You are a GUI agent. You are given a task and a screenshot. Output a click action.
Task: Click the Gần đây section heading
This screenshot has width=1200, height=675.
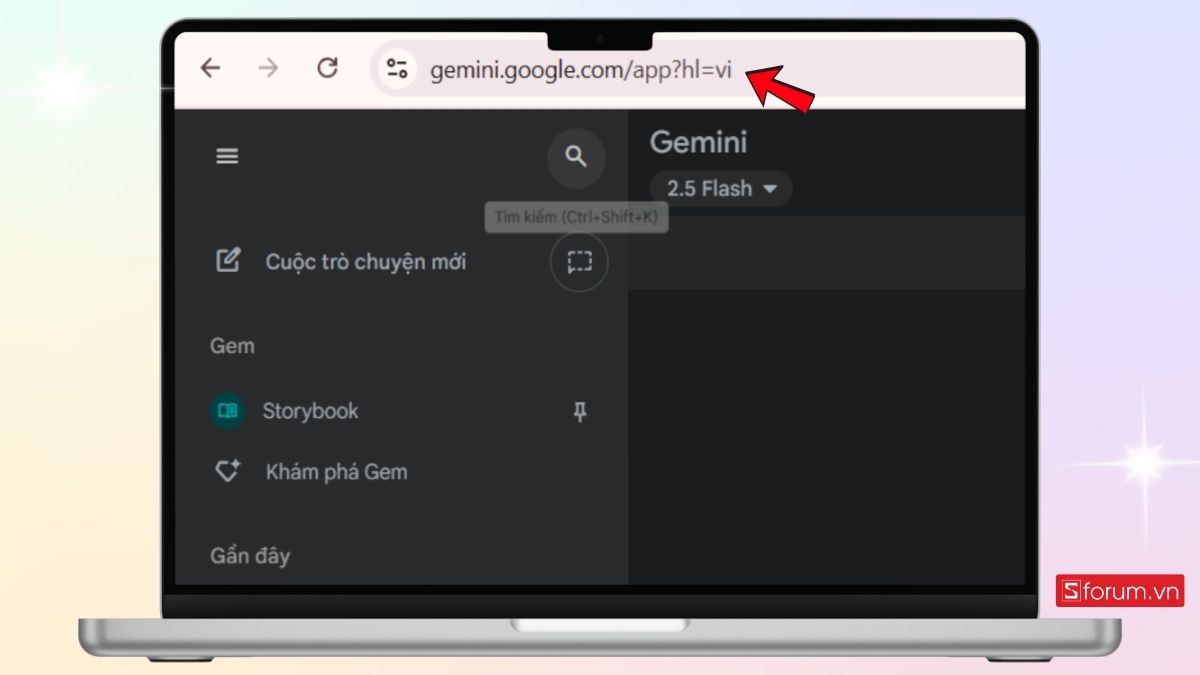(x=250, y=556)
